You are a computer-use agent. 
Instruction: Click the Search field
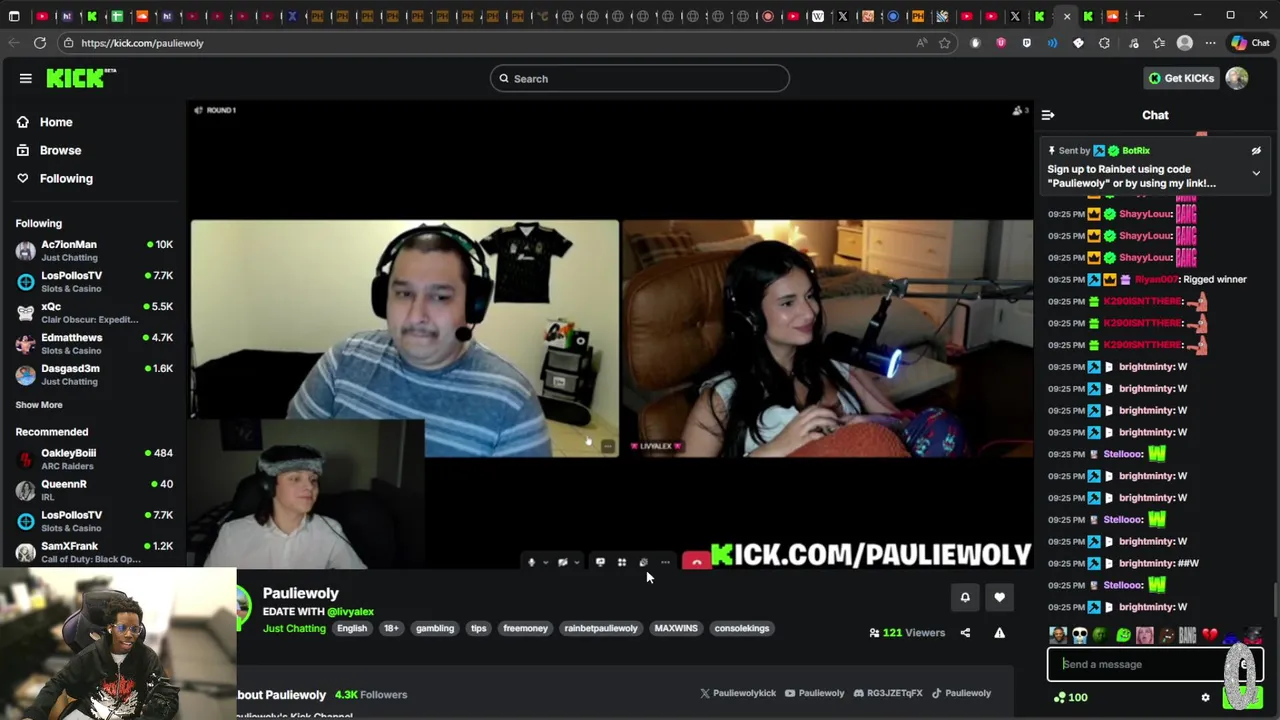coord(640,78)
